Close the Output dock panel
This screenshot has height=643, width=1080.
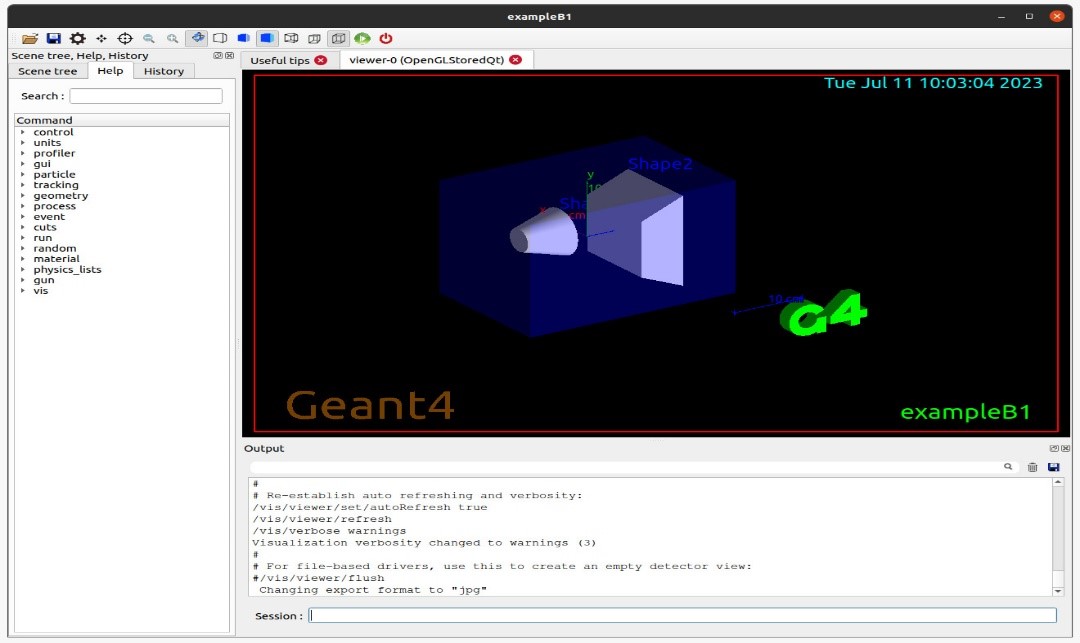[x=1066, y=448]
